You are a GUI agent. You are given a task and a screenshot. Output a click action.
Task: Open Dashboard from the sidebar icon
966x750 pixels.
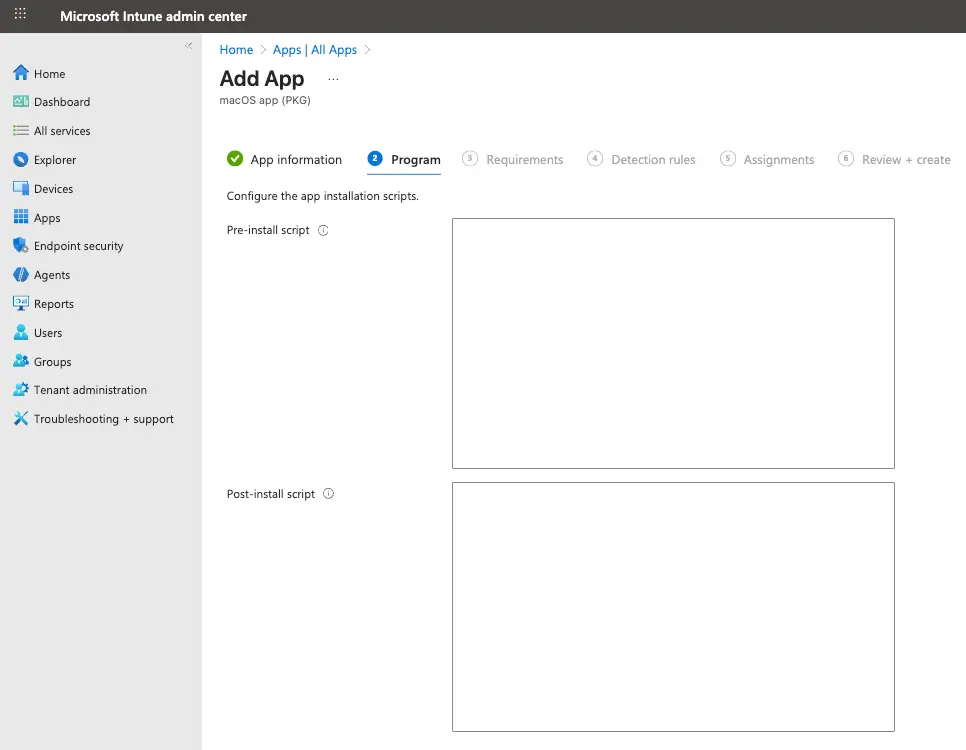click(x=21, y=102)
